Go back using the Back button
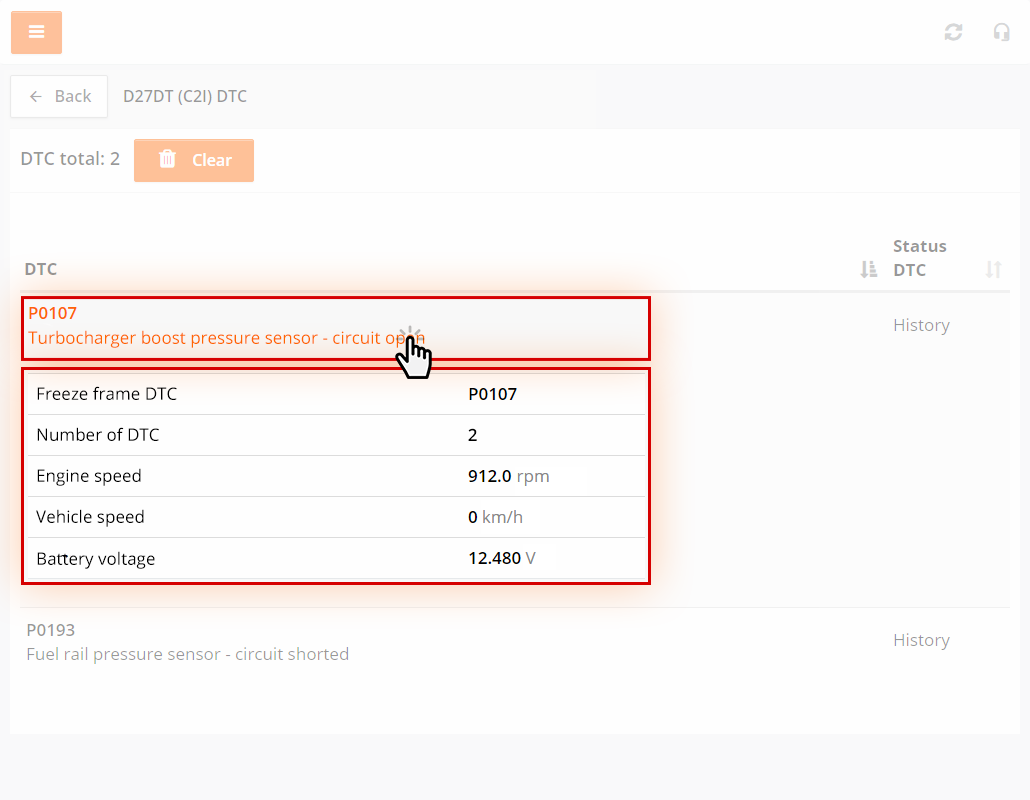Image resolution: width=1030 pixels, height=800 pixels. point(59,96)
